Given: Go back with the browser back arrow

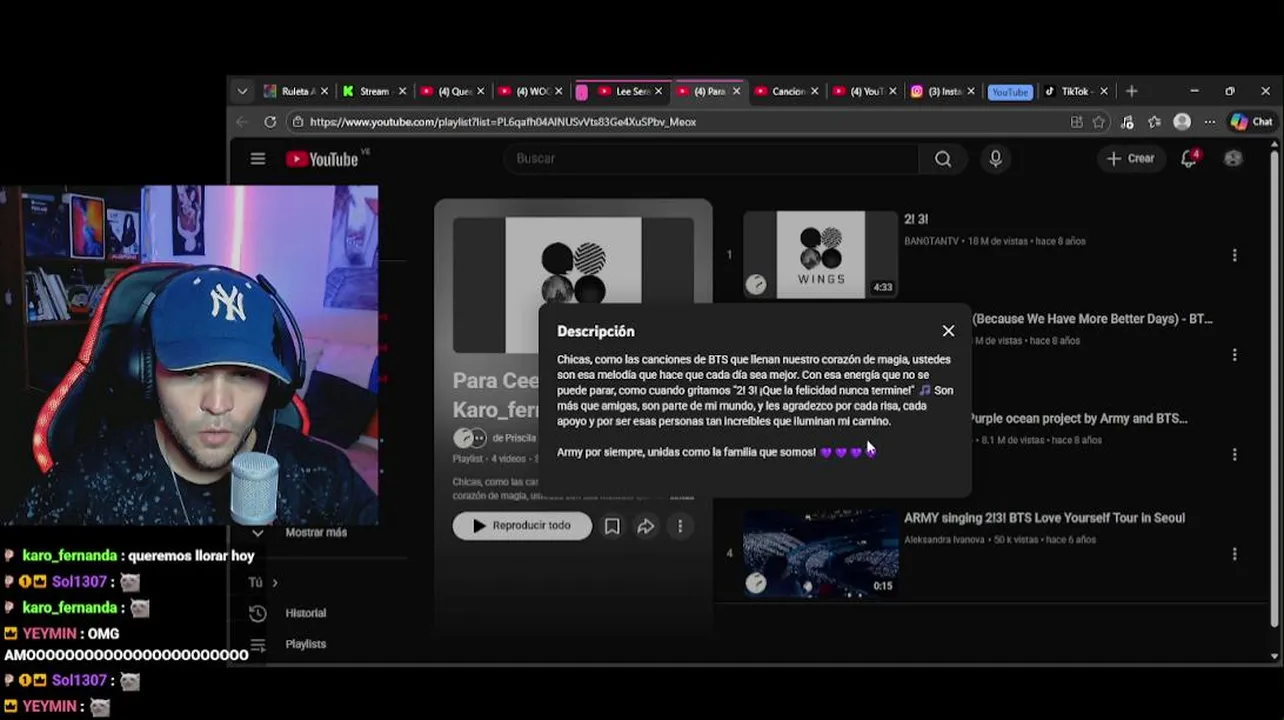Looking at the screenshot, I should click(x=242, y=122).
